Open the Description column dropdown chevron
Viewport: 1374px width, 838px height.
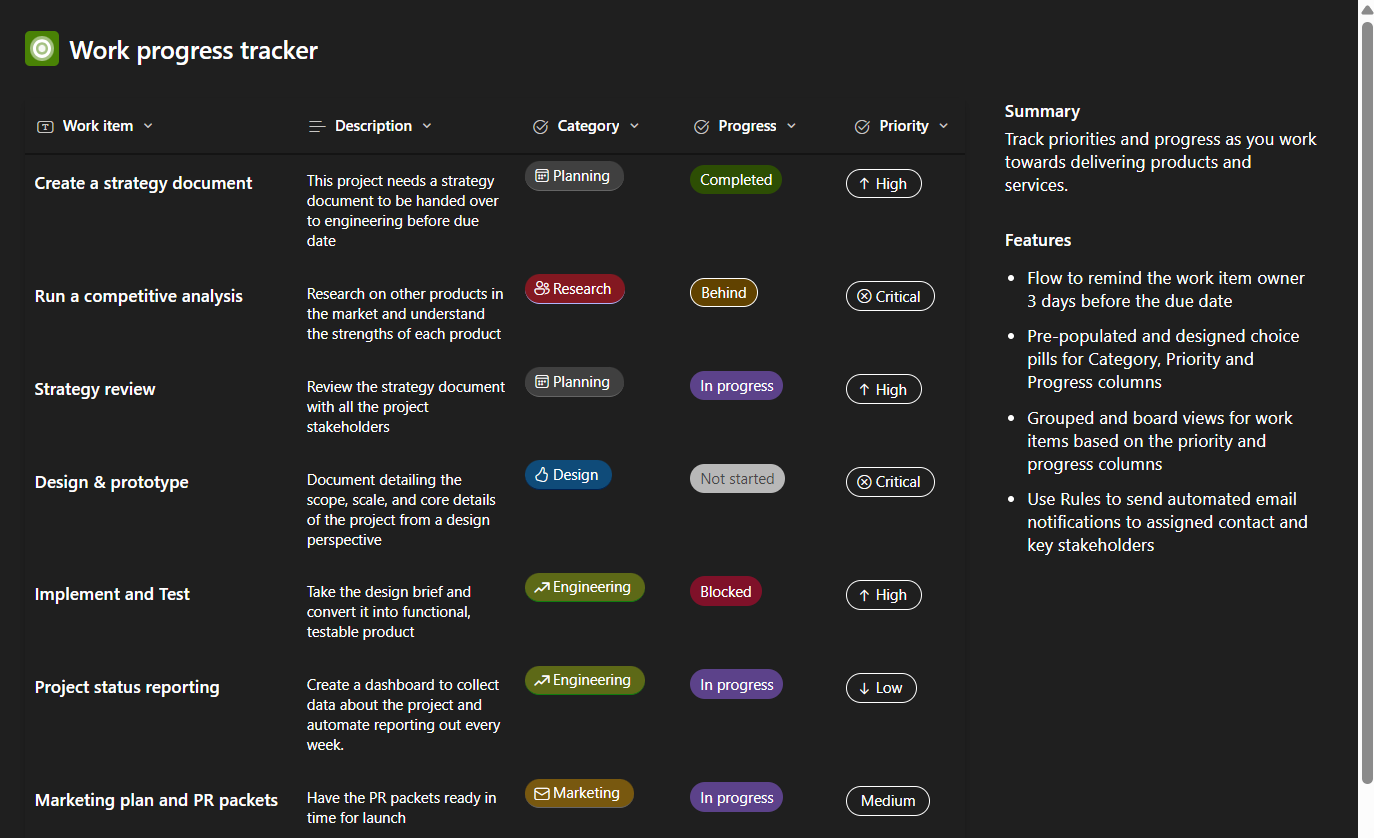(427, 126)
